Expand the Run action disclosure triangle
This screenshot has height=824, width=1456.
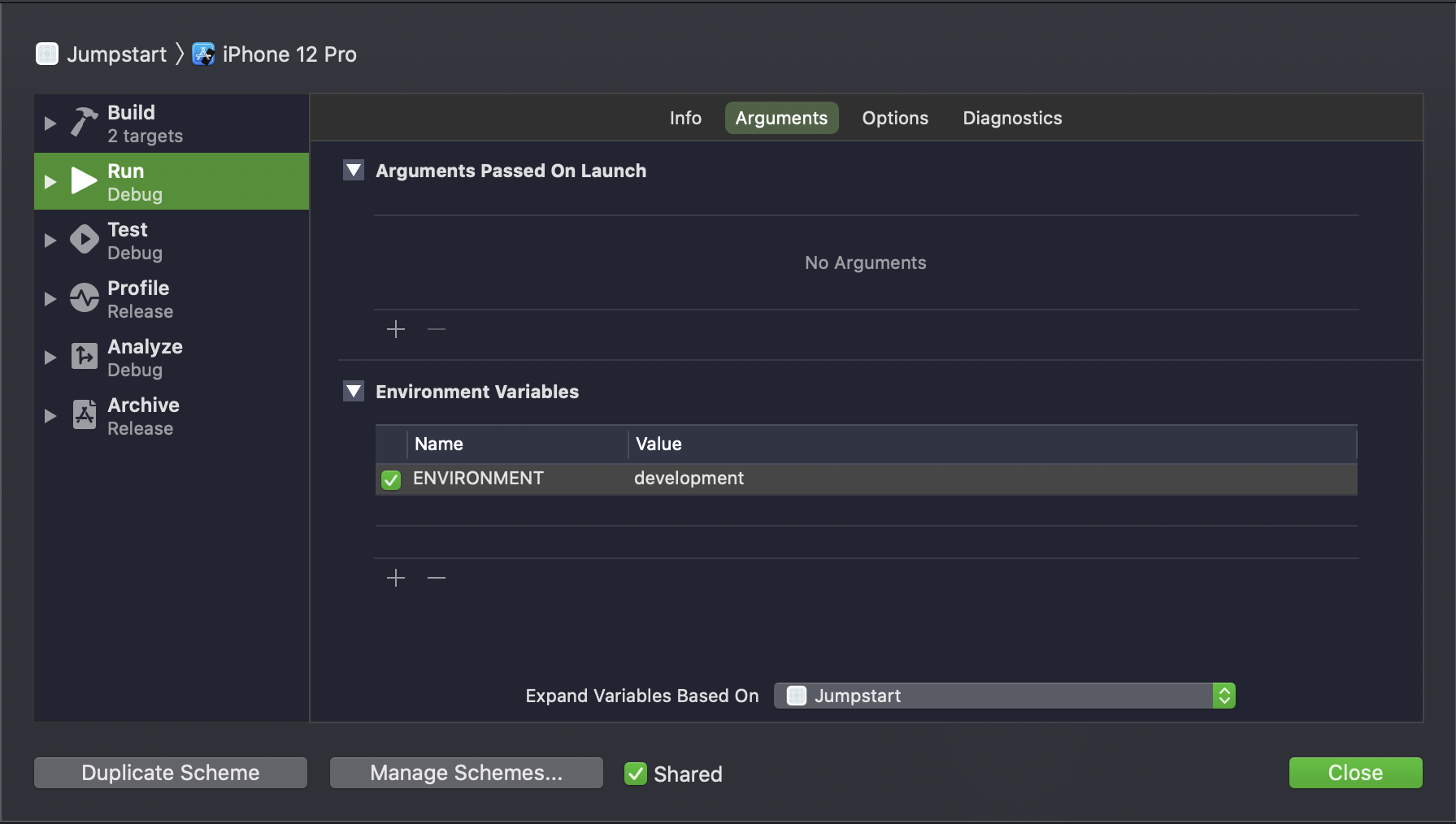pyautogui.click(x=50, y=182)
